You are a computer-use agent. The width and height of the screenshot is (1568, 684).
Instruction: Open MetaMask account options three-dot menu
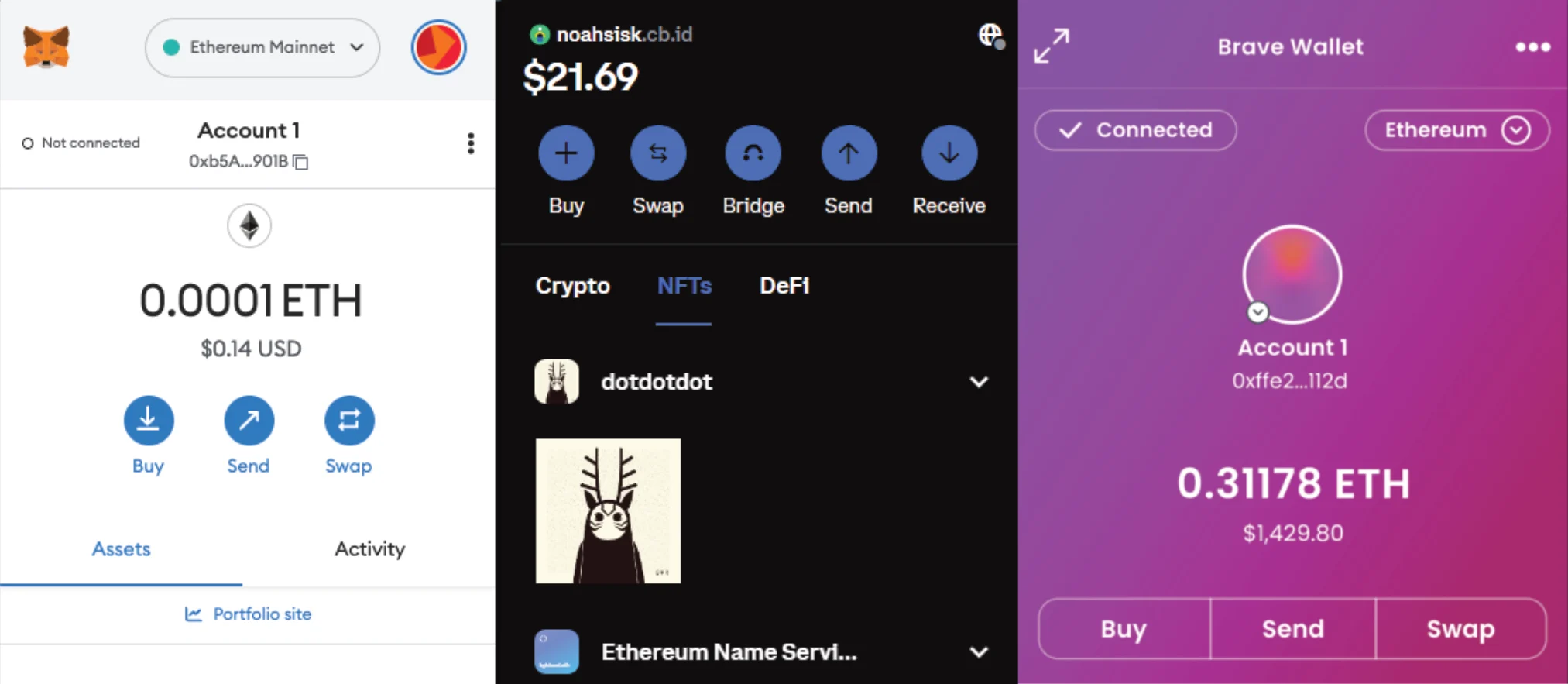point(471,143)
